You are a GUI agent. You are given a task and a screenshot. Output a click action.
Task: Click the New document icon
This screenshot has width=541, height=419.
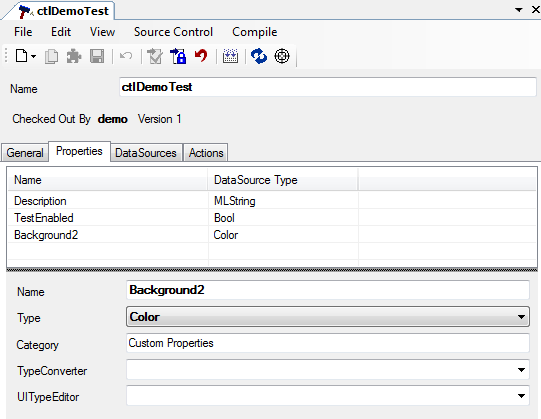coord(21,56)
